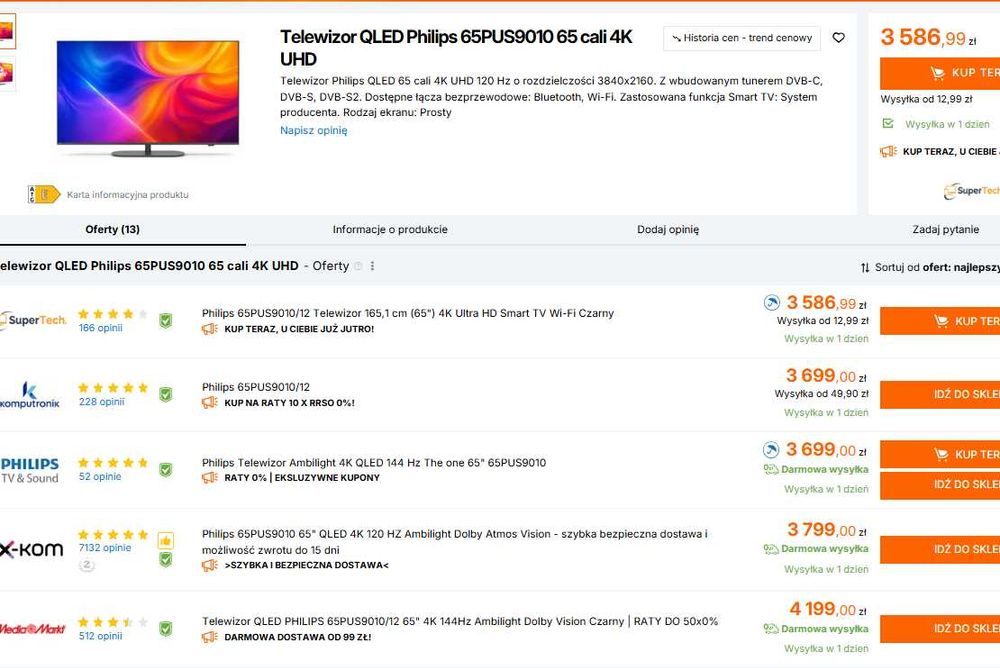
Task: Select the first product thumbnail image
Action: pyautogui.click(x=7, y=32)
